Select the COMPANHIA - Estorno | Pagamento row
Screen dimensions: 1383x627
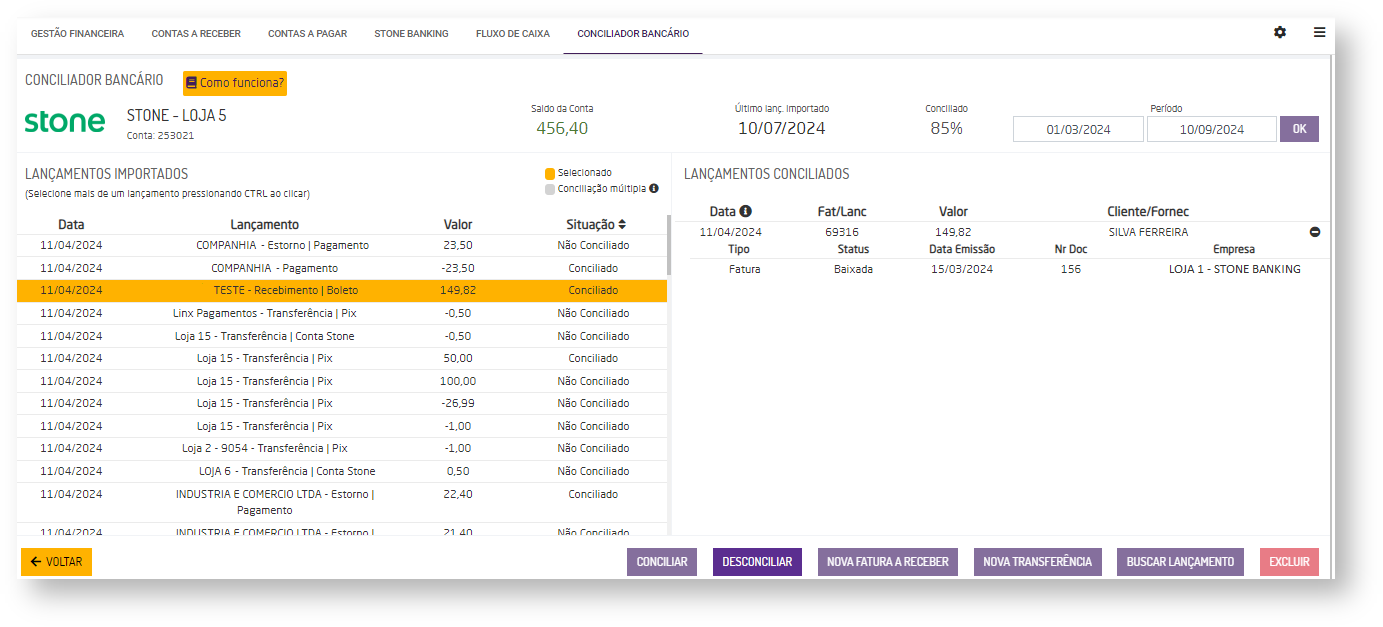341,246
